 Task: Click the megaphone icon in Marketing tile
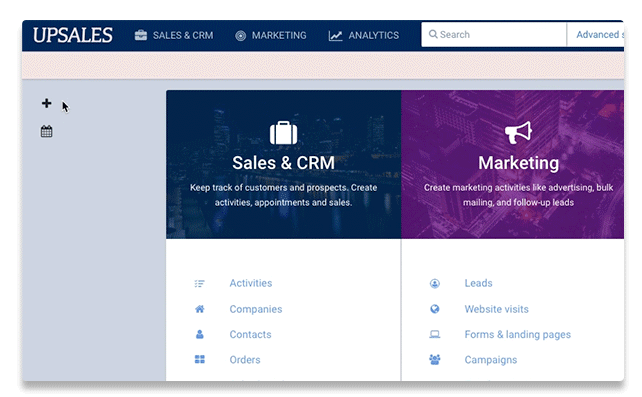[518, 132]
